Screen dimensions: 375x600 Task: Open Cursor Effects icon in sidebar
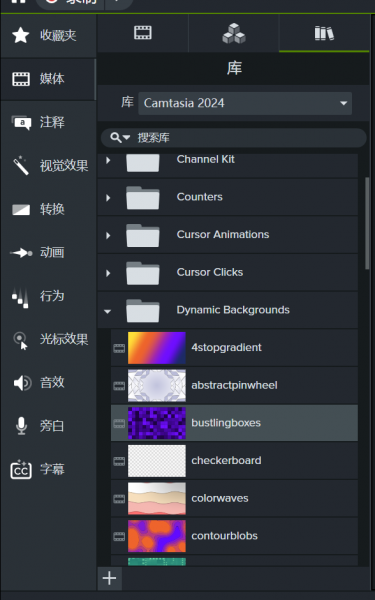click(x=21, y=340)
